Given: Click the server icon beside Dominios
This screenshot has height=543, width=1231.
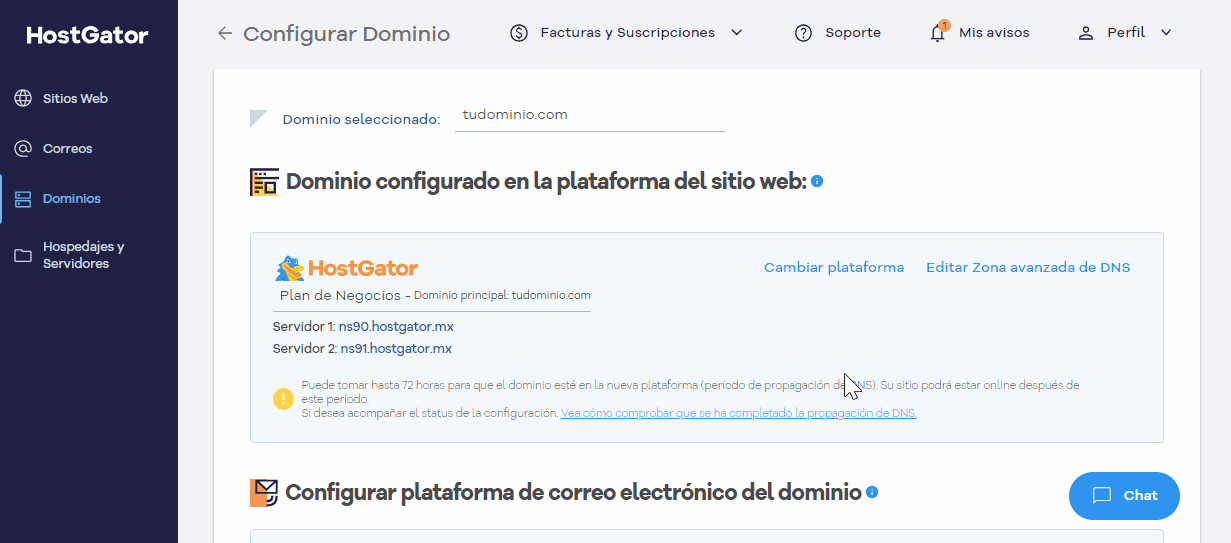Looking at the screenshot, I should [x=23, y=199].
